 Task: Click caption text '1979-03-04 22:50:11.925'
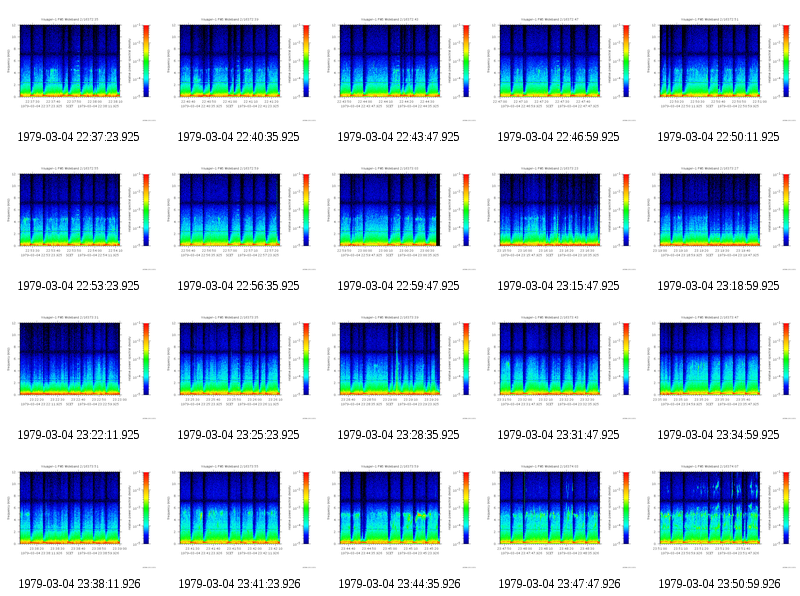pyautogui.click(x=719, y=137)
